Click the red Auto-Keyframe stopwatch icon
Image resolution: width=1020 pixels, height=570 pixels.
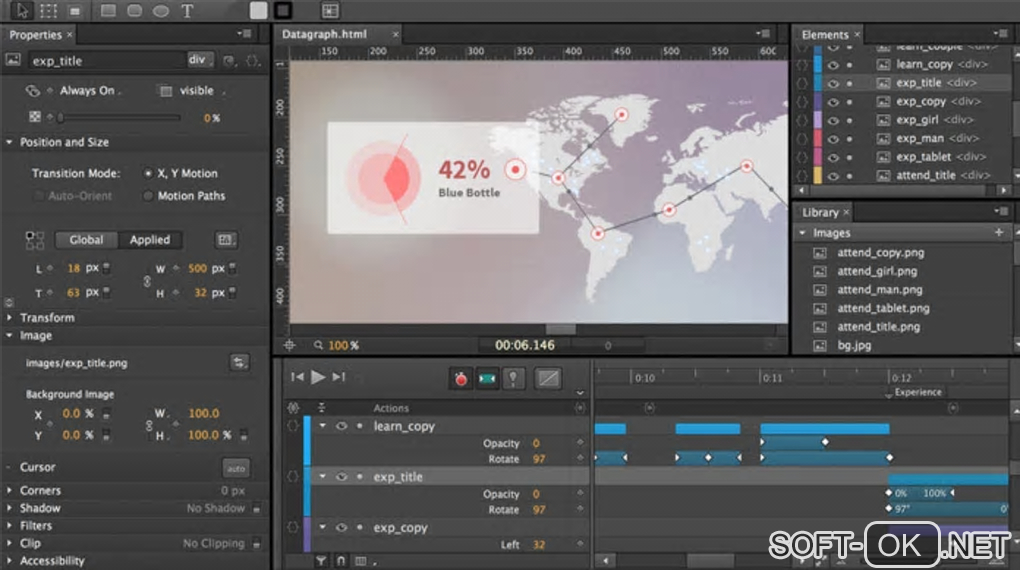coord(460,379)
